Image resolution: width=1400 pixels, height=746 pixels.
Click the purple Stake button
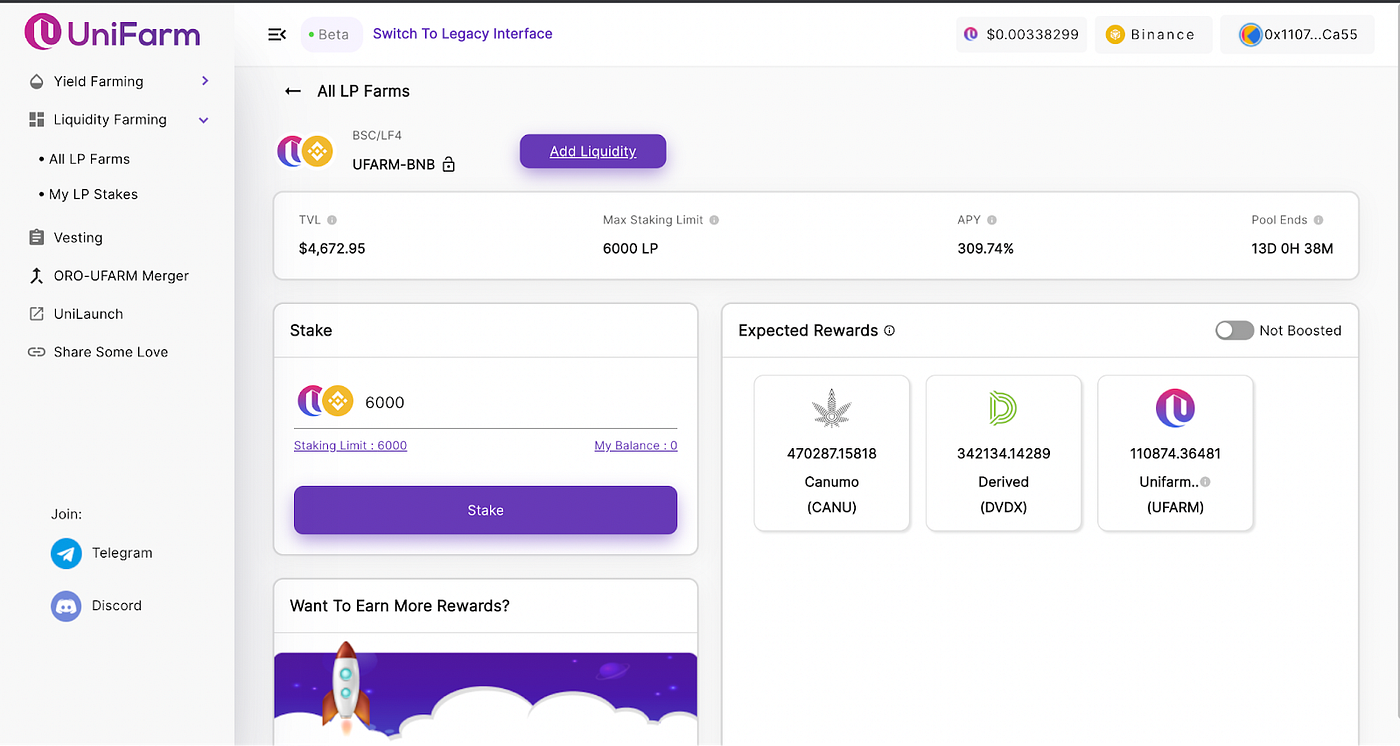[485, 510]
